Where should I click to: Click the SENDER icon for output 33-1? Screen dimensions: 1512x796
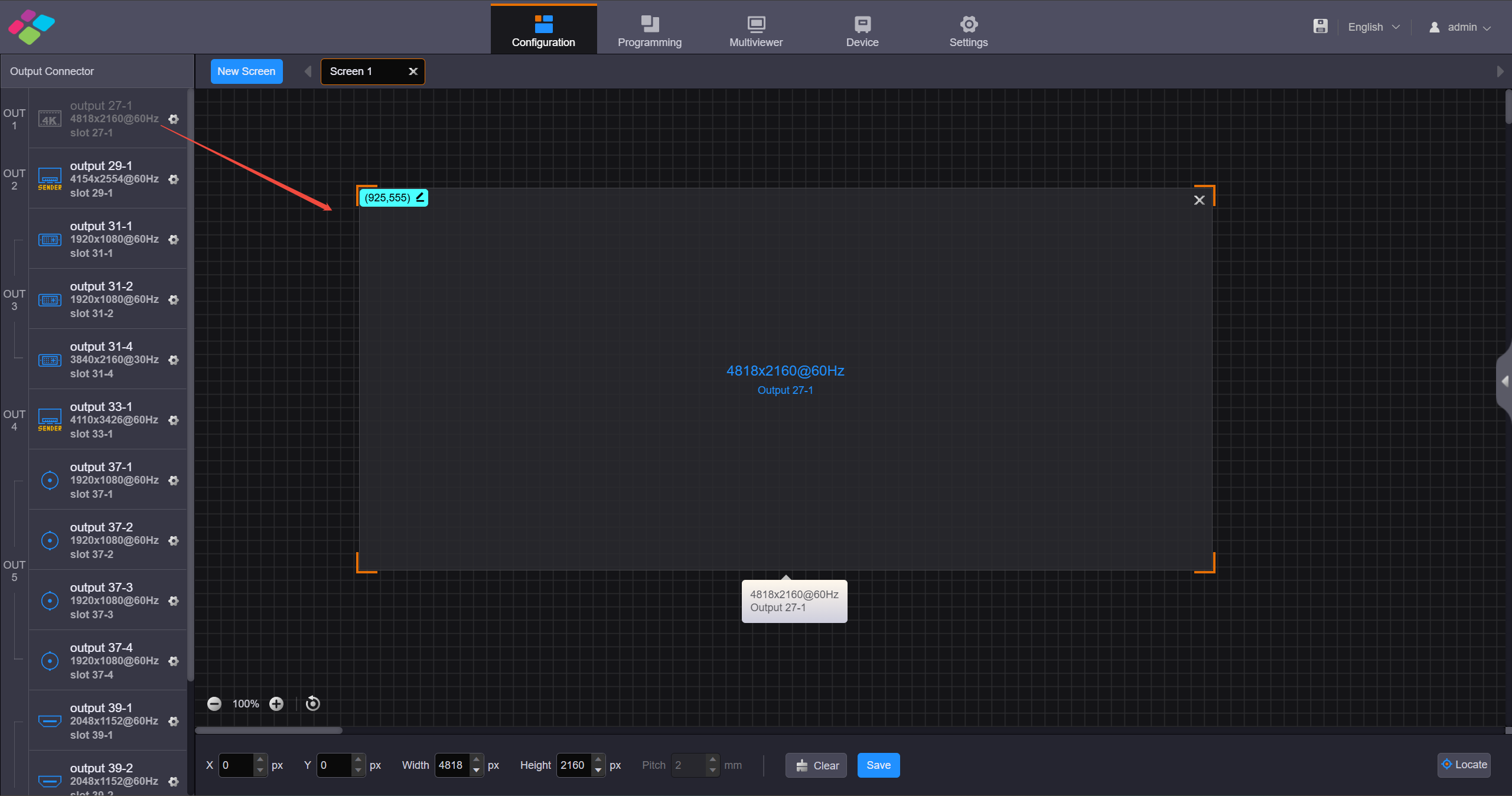point(50,420)
